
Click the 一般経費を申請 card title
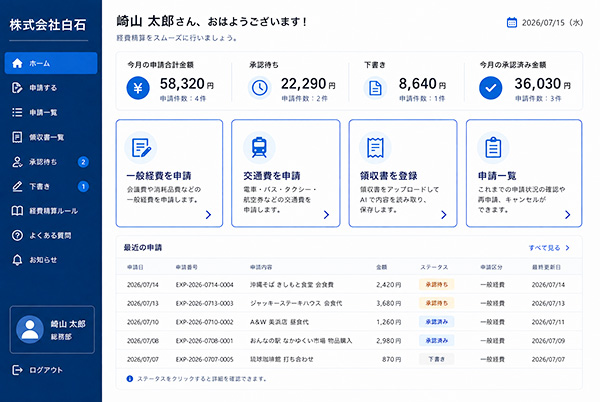[159, 176]
